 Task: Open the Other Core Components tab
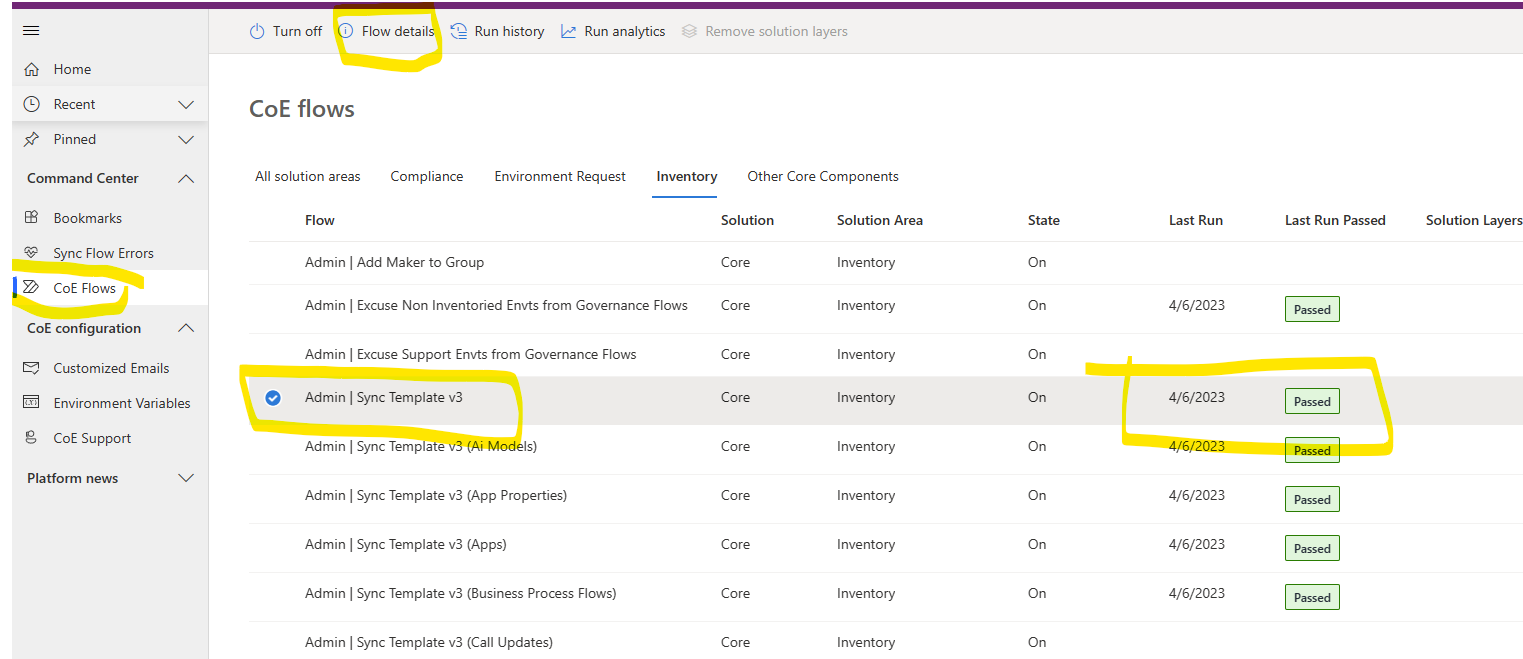coord(822,176)
